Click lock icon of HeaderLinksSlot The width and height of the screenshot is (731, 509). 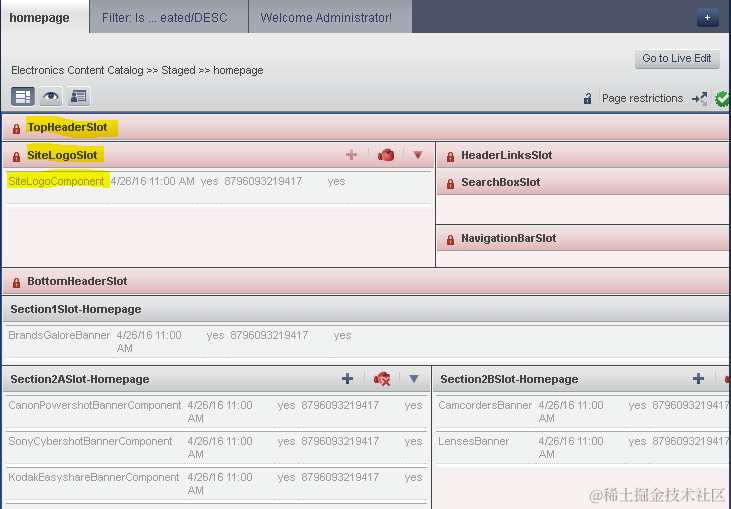(450, 157)
